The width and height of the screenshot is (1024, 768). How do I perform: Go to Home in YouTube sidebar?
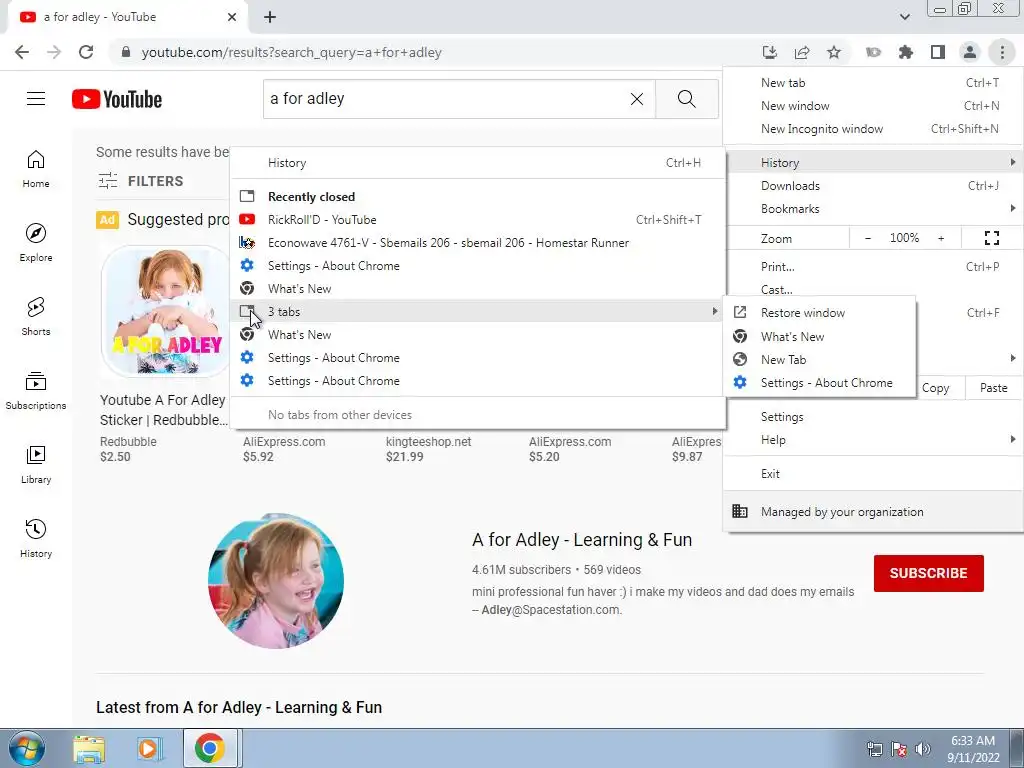pyautogui.click(x=36, y=168)
